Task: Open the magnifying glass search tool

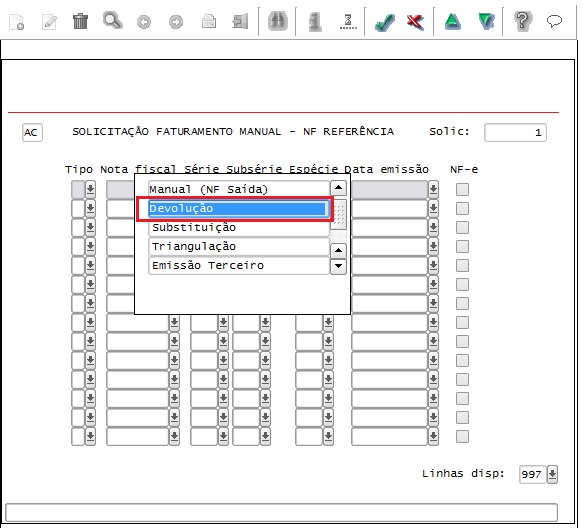Action: point(112,21)
